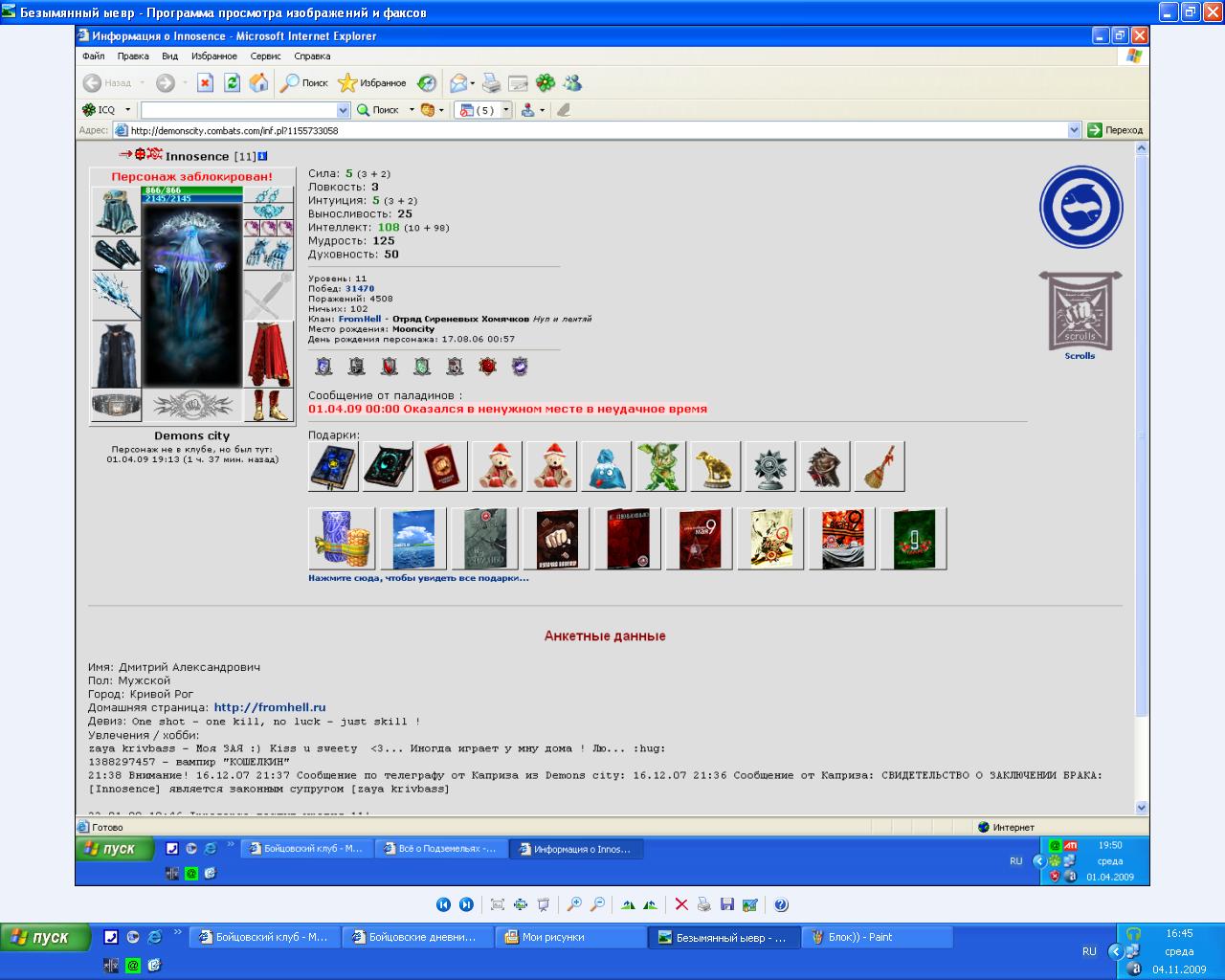
Task: Click the belt equipment slot
Action: [116, 405]
